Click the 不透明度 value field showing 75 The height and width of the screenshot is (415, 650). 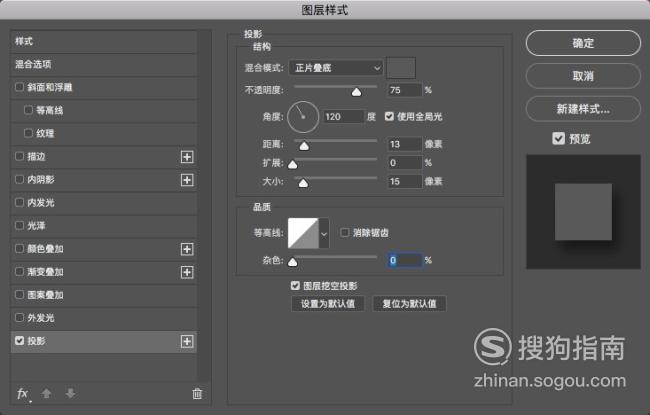pyautogui.click(x=405, y=90)
